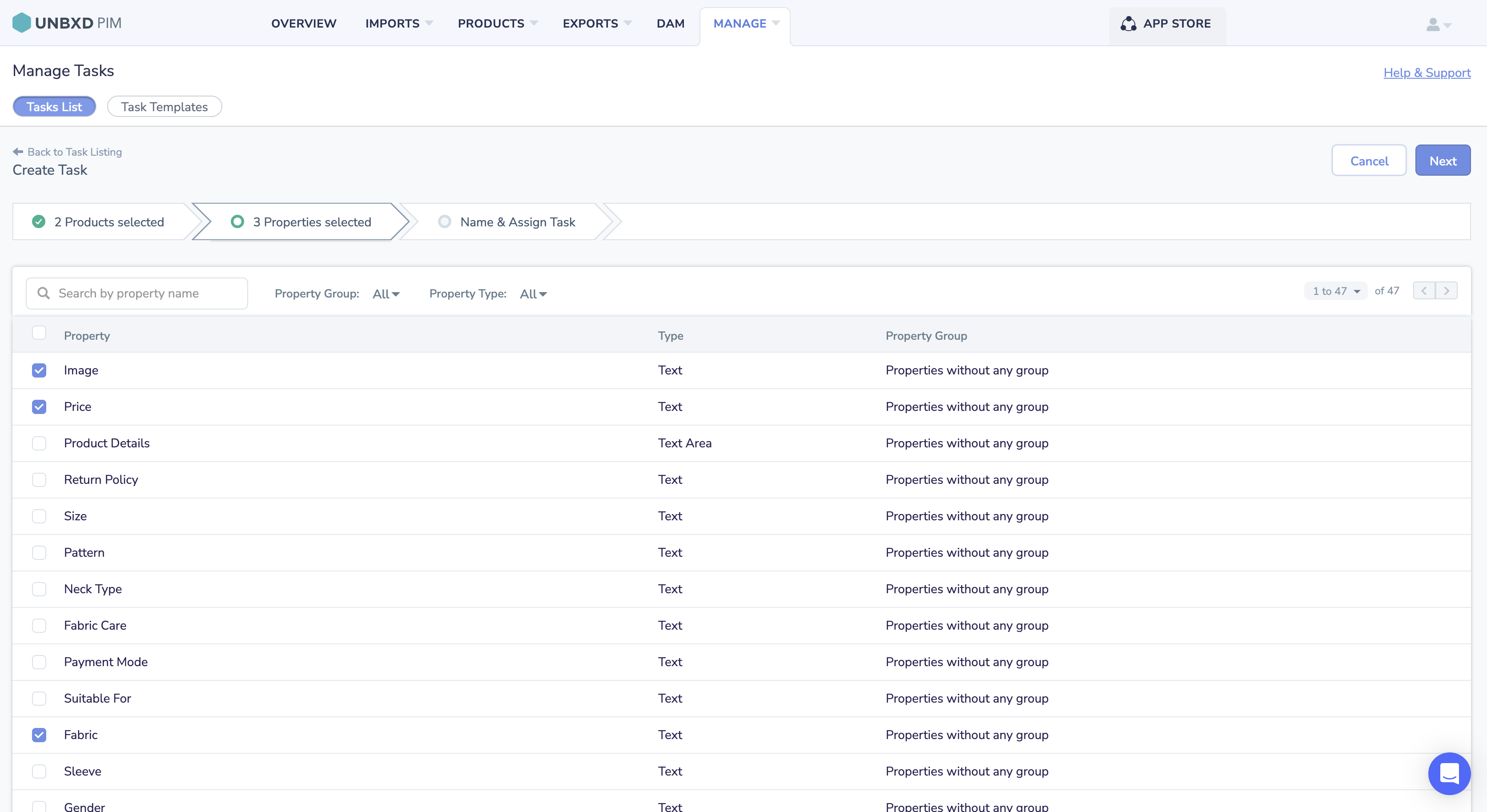Check the Size property checkbox
The image size is (1487, 812).
39,516
